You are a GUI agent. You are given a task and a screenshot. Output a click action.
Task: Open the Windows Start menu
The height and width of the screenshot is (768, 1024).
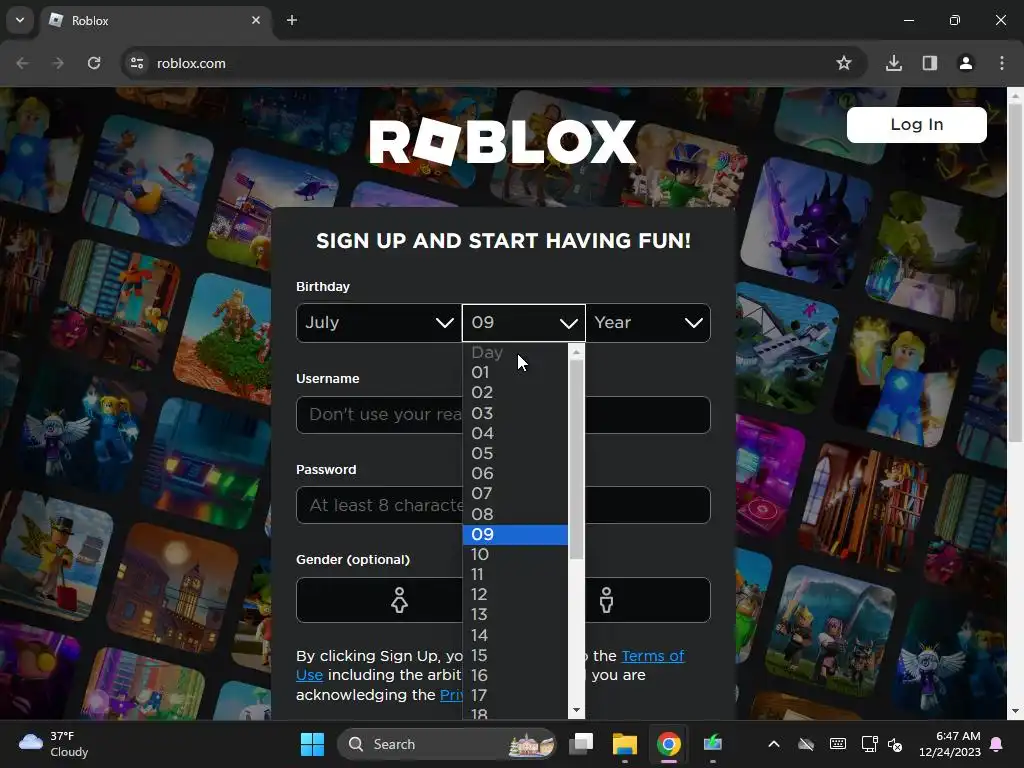[x=312, y=744]
